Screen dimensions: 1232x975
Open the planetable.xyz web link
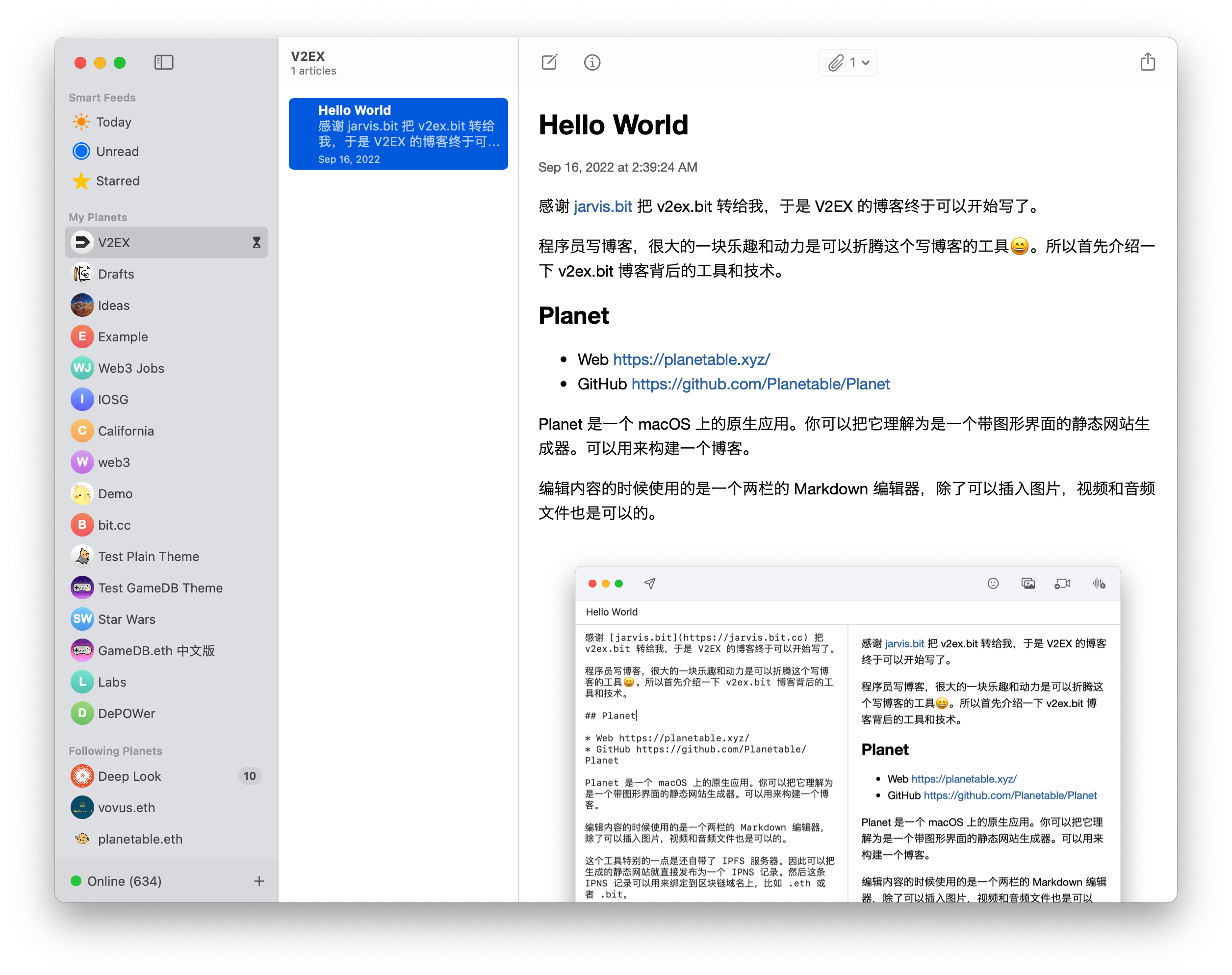click(691, 359)
